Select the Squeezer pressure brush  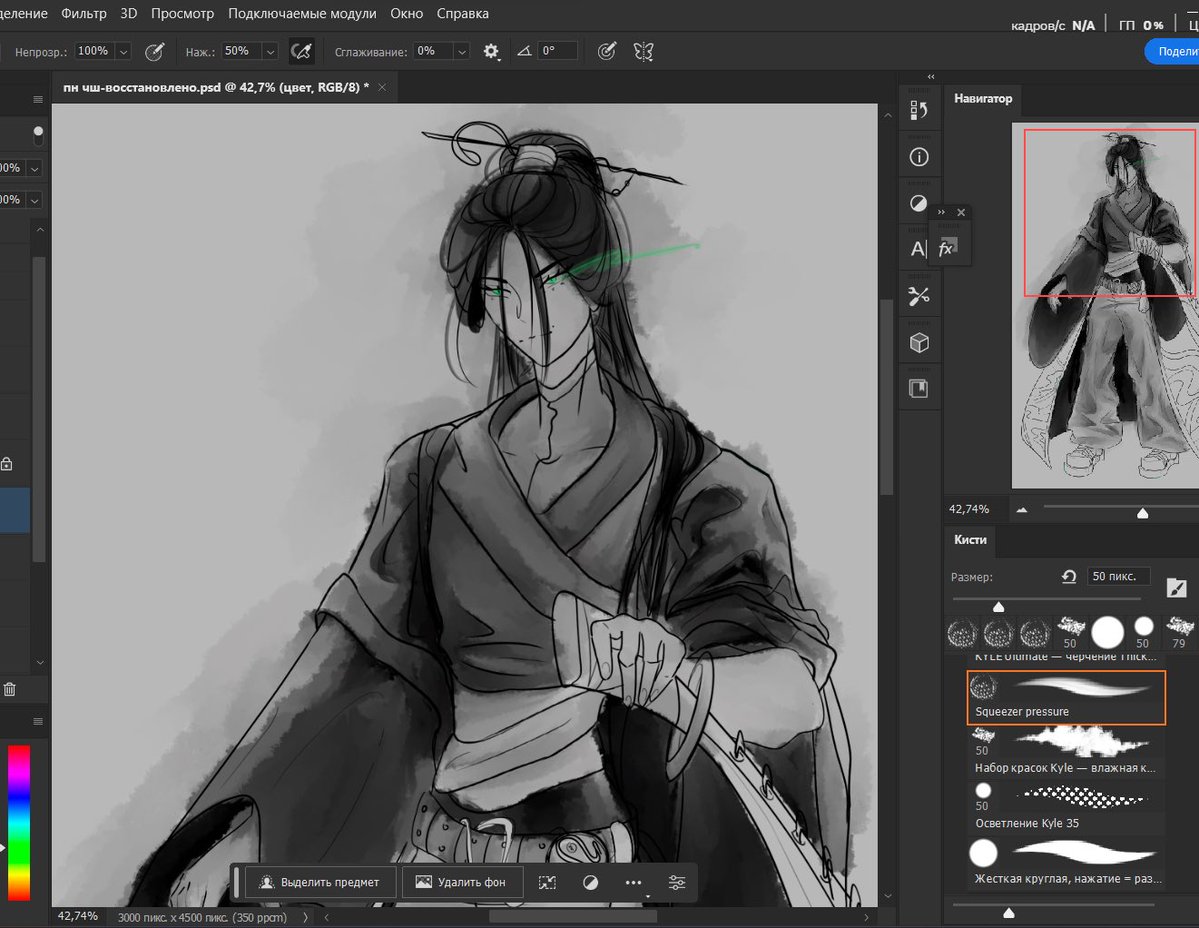(1066, 697)
